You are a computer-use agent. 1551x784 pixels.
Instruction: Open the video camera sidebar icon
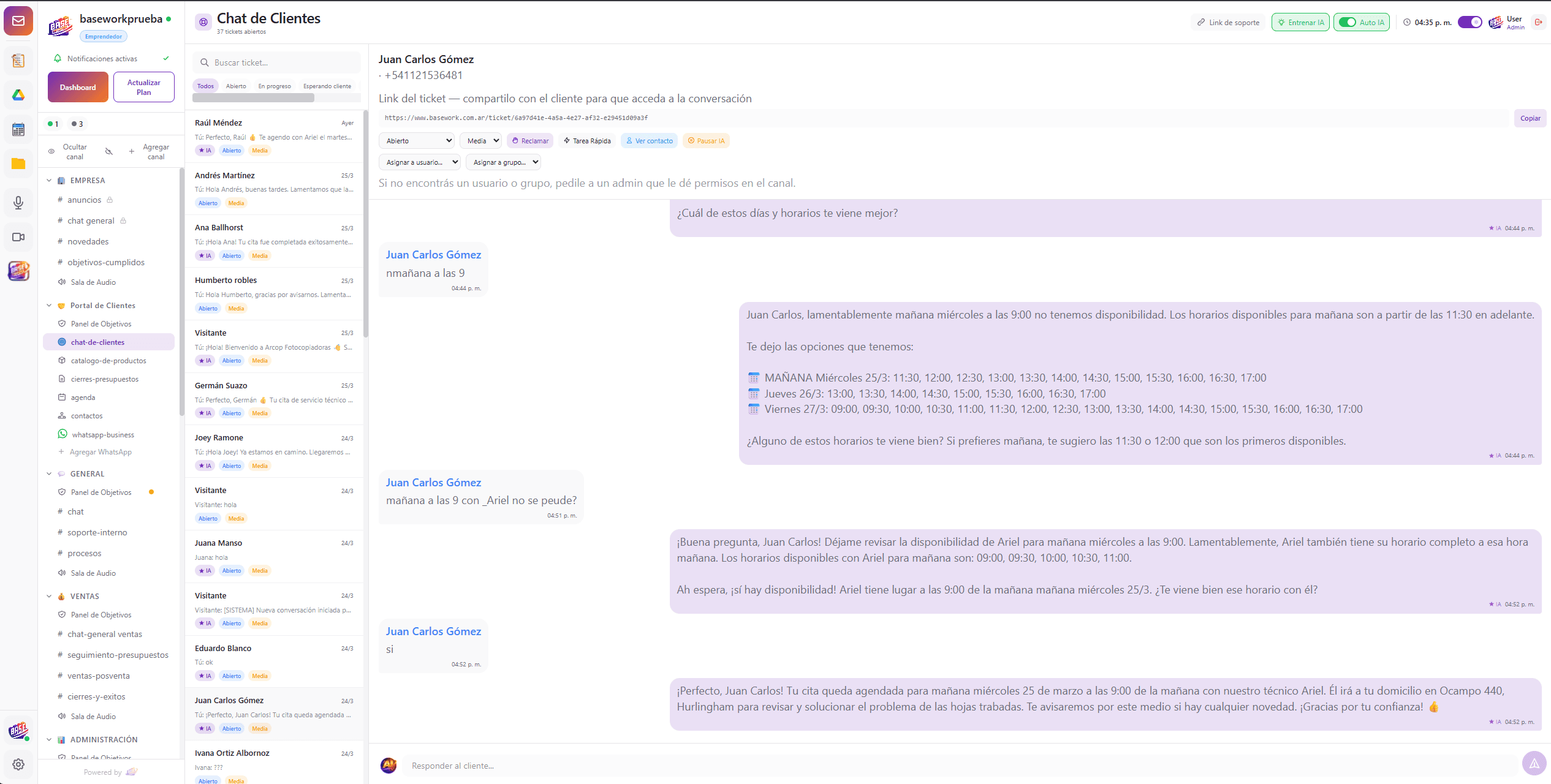18,237
